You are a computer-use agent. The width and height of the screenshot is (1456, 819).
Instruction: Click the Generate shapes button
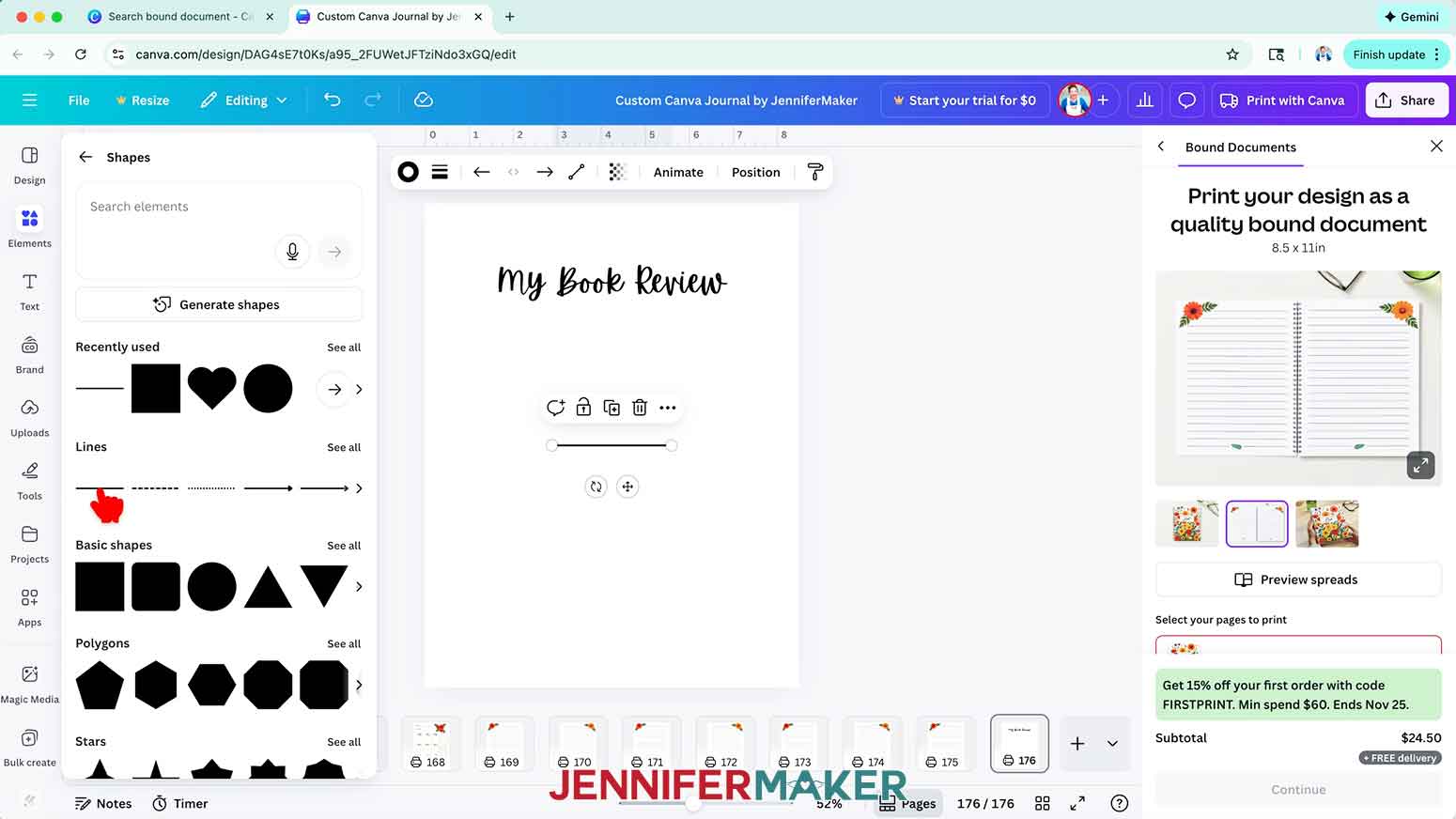(x=218, y=304)
